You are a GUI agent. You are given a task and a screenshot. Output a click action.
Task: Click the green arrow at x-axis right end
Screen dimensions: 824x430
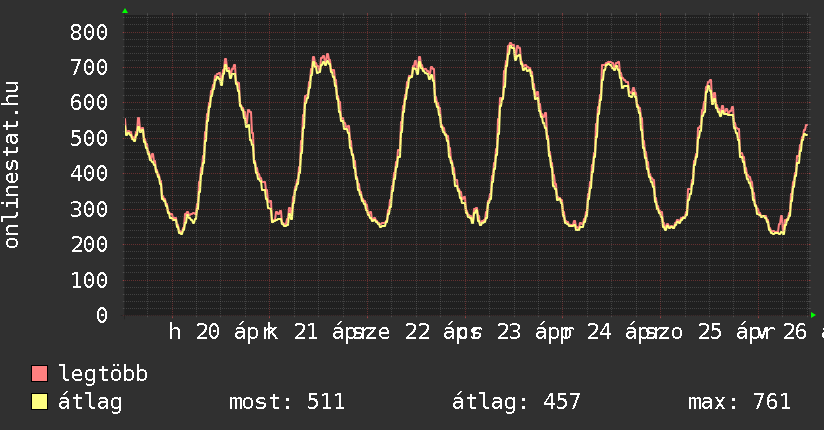(x=813, y=315)
